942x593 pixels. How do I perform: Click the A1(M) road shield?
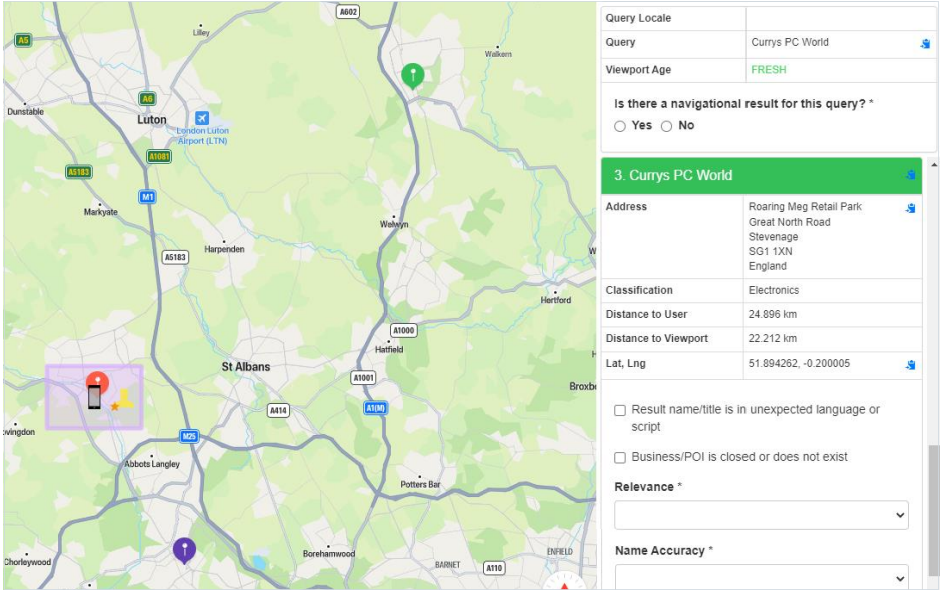pos(376,408)
